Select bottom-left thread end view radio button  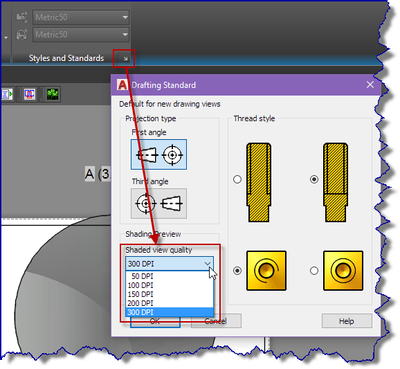pos(237,271)
